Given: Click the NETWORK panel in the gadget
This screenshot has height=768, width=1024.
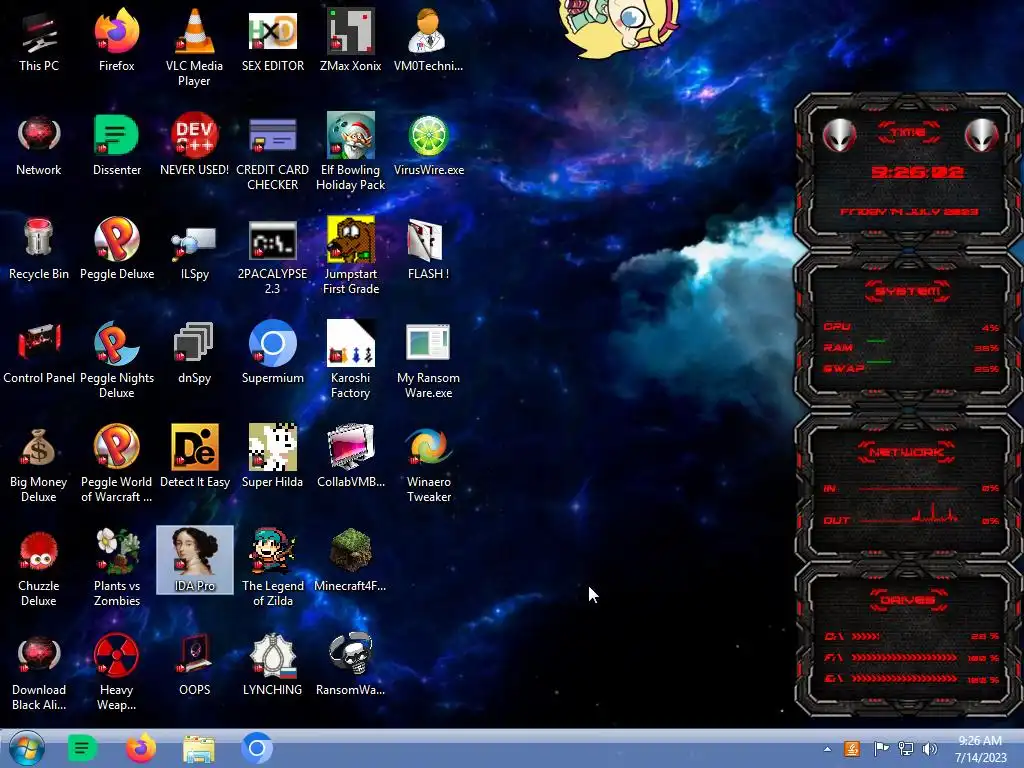Looking at the screenshot, I should coord(908,488).
